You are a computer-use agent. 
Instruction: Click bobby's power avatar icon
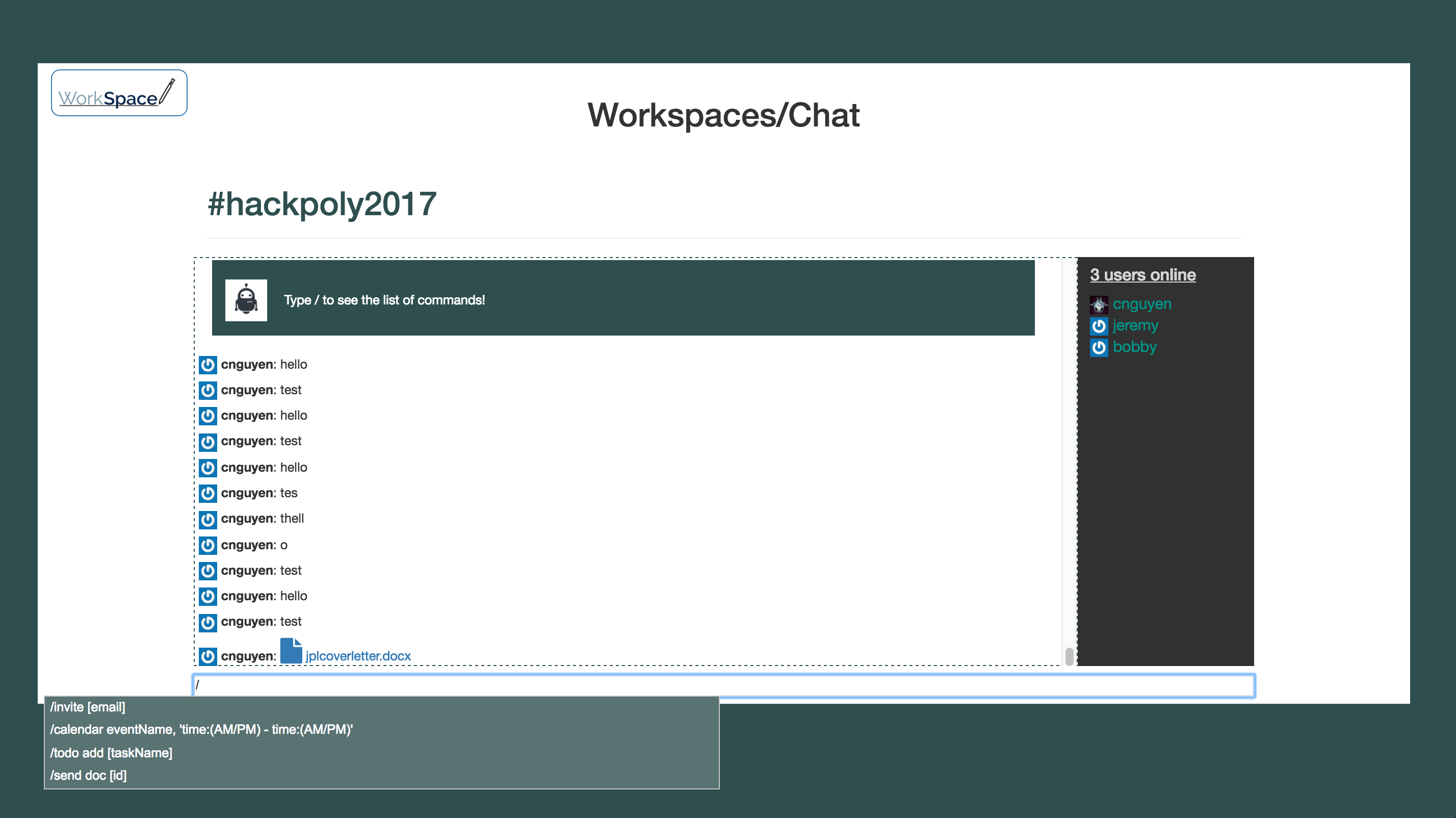1098,347
